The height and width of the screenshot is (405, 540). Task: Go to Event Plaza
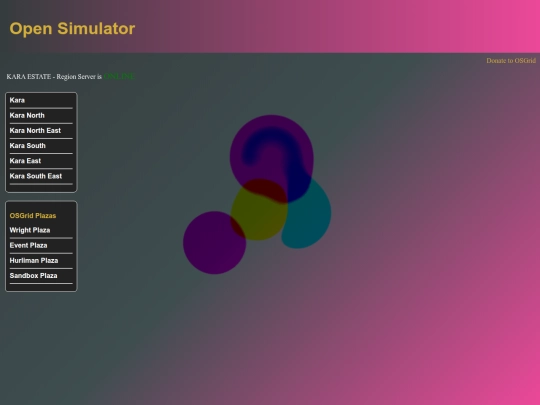(29, 245)
